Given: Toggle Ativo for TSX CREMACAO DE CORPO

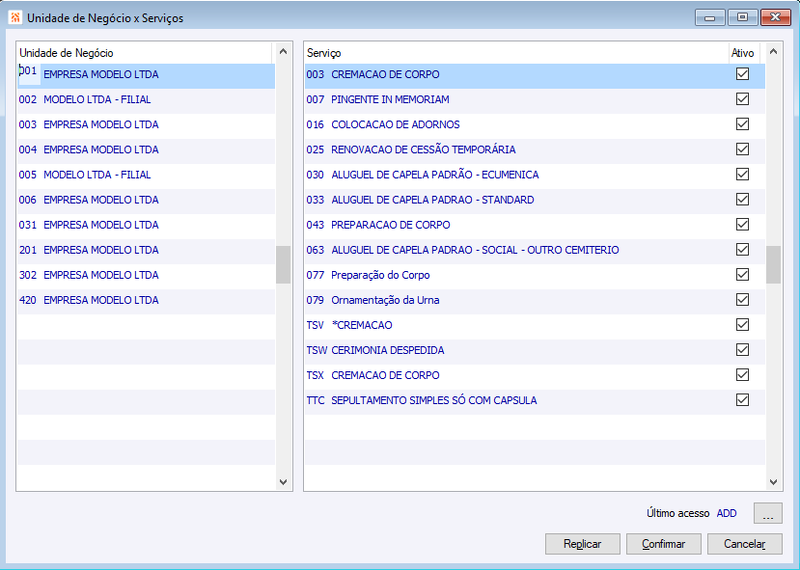Looking at the screenshot, I should 742,375.
